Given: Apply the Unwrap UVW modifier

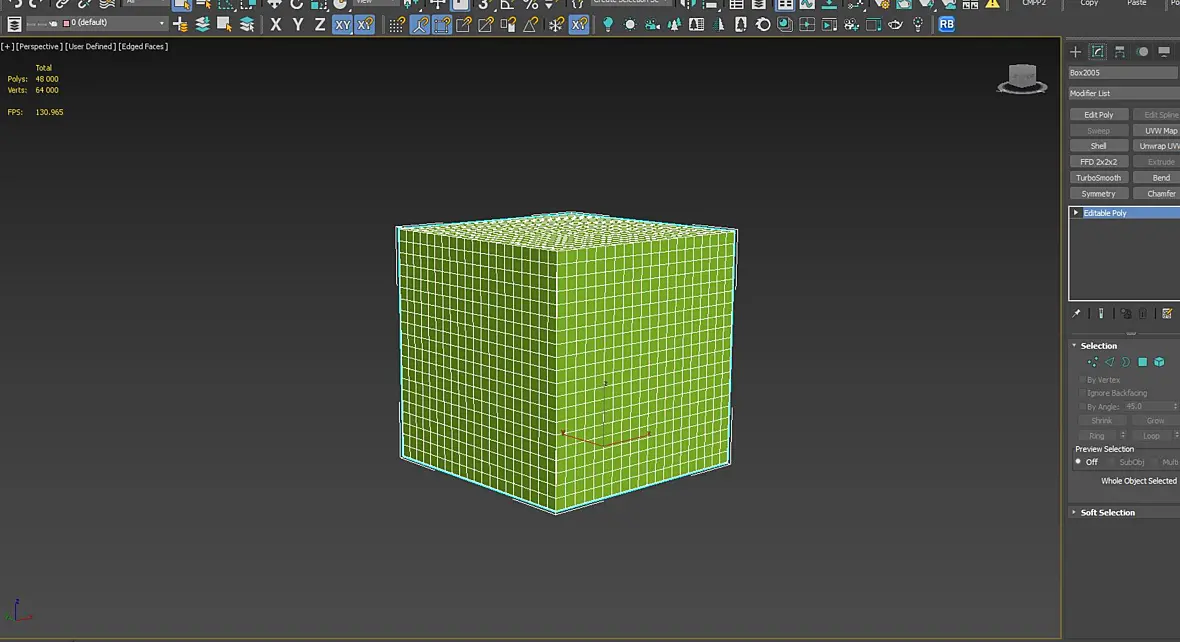Looking at the screenshot, I should [x=1159, y=146].
